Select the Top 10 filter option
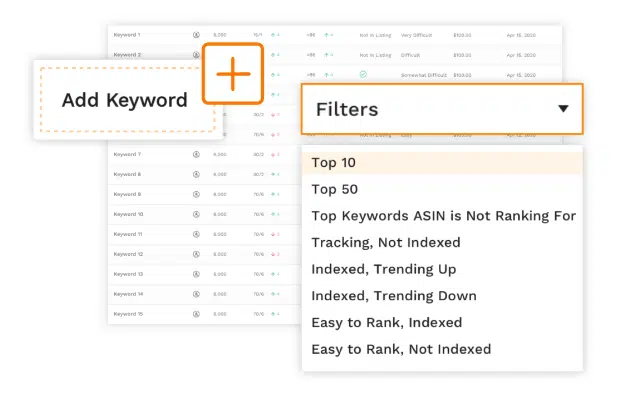The height and width of the screenshot is (393, 623). [x=442, y=163]
